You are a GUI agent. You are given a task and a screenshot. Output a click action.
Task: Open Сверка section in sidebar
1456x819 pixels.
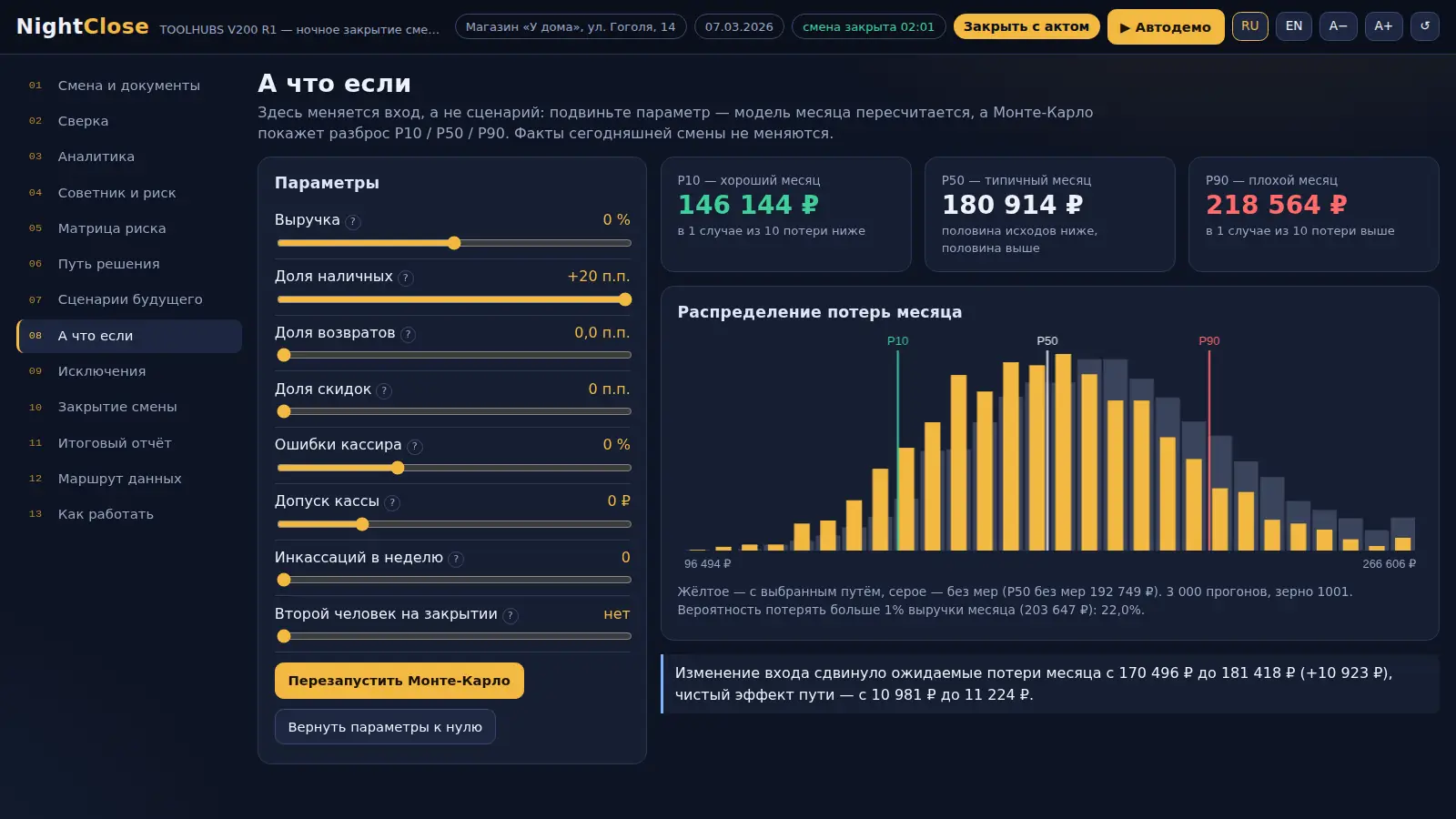129,121
